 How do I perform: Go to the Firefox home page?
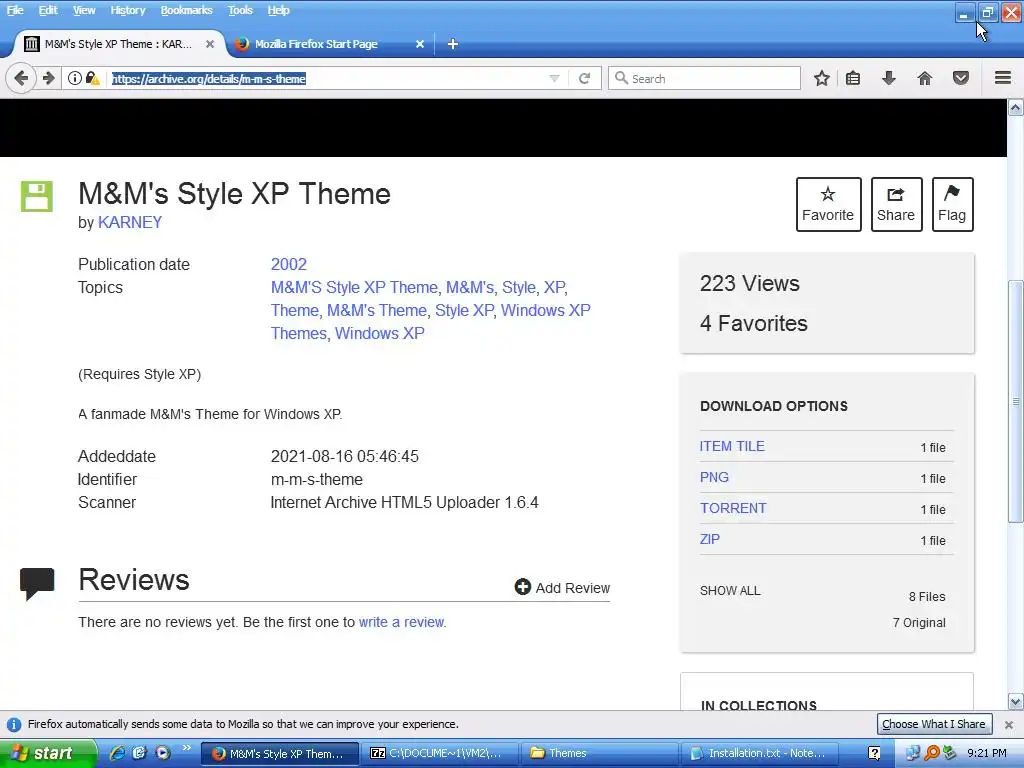coord(925,78)
